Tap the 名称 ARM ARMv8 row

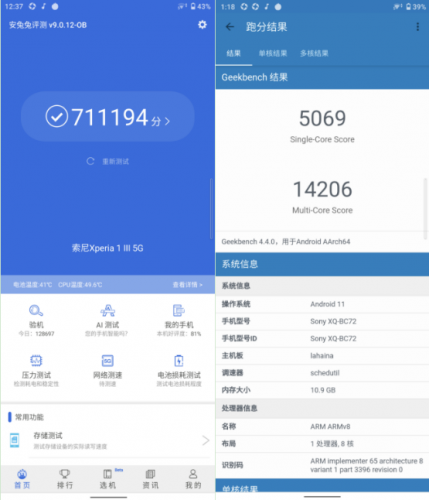tap(322, 427)
